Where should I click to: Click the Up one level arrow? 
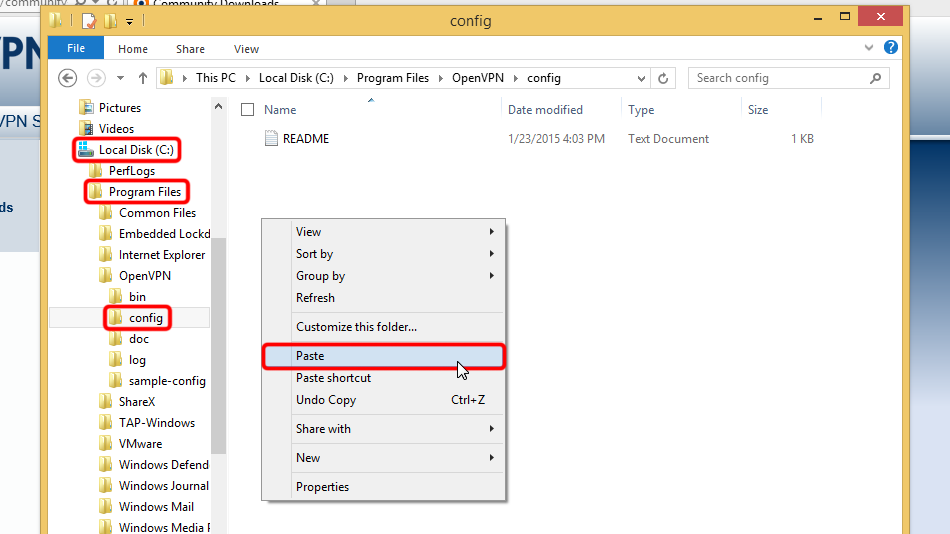(143, 78)
